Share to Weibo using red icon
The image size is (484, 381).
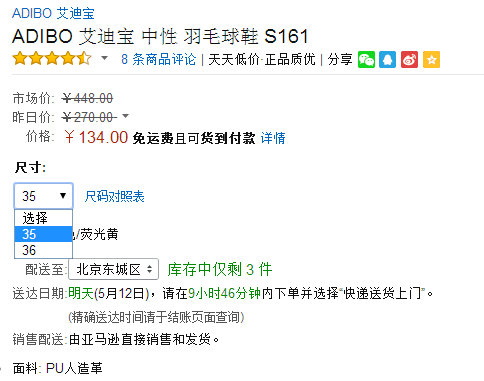409,60
